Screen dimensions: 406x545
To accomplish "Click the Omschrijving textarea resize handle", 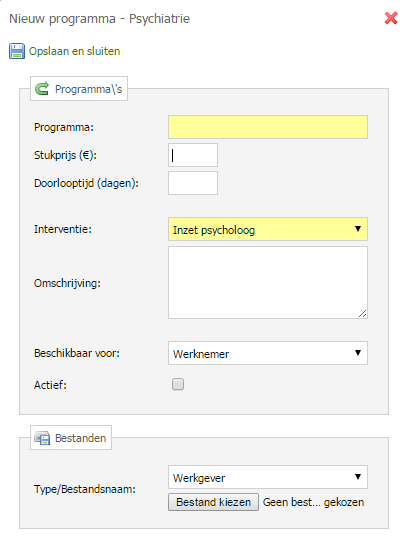I will click(x=363, y=314).
